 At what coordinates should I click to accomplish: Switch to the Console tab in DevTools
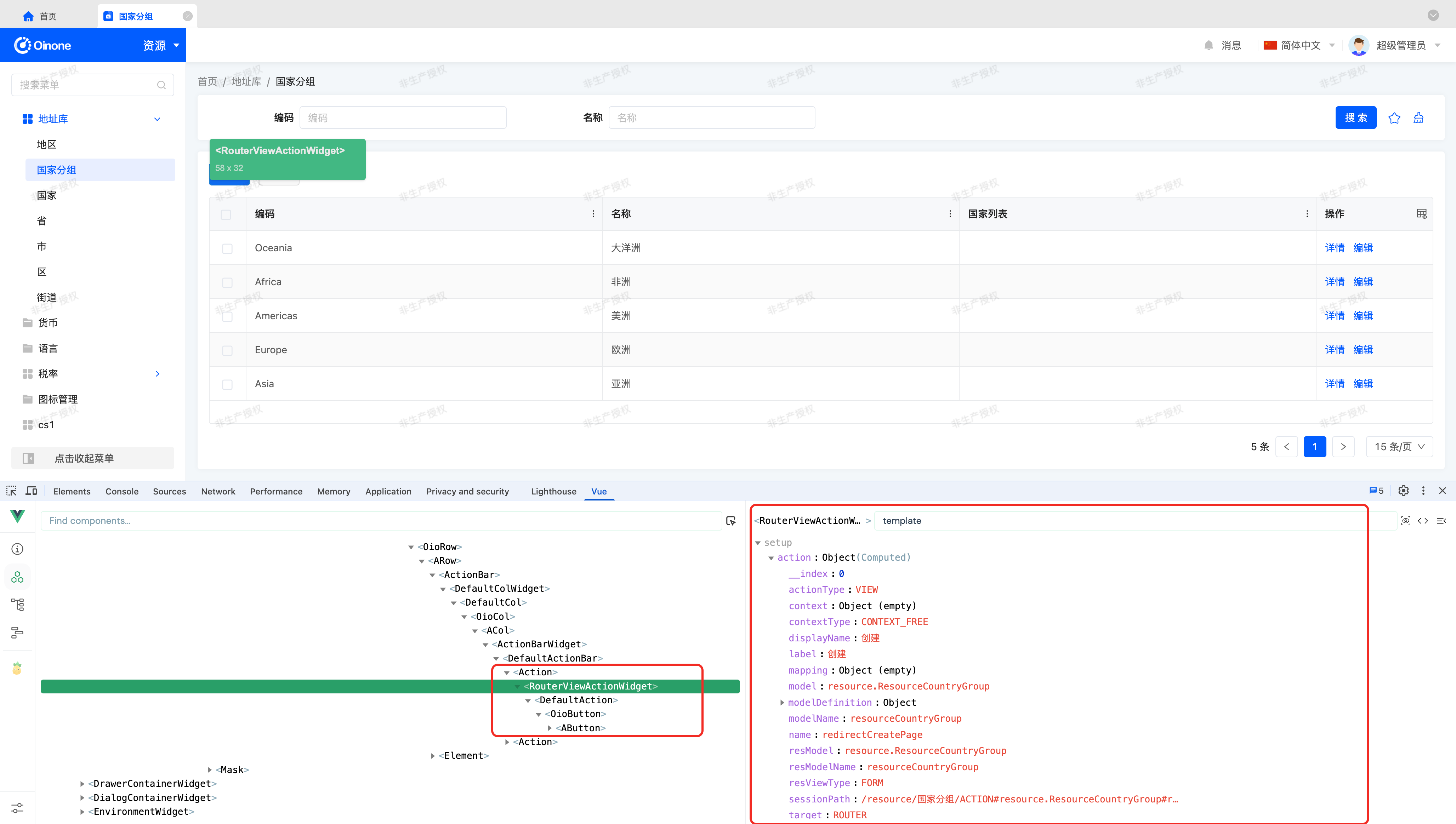pyautogui.click(x=122, y=491)
